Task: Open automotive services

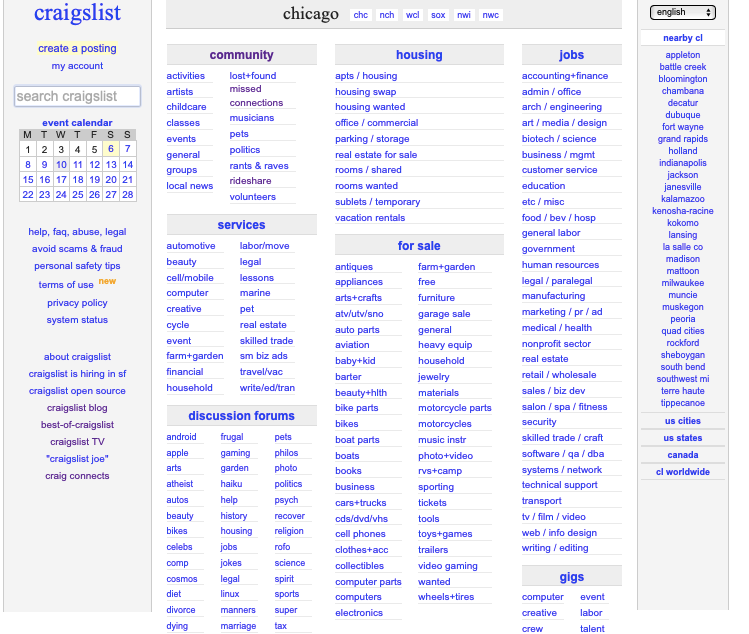Action: [191, 246]
